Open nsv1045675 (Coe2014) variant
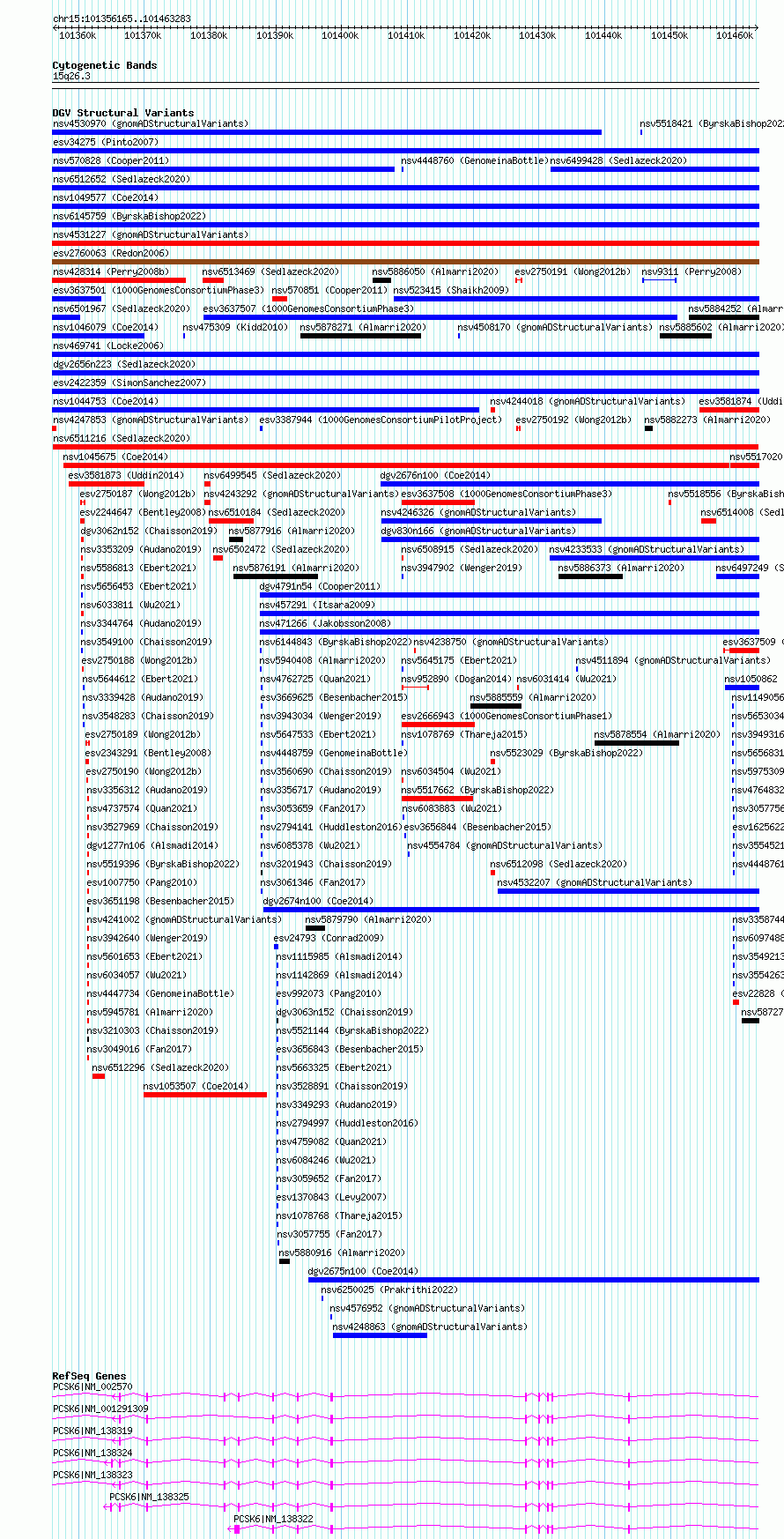784x1539 pixels. point(115,457)
